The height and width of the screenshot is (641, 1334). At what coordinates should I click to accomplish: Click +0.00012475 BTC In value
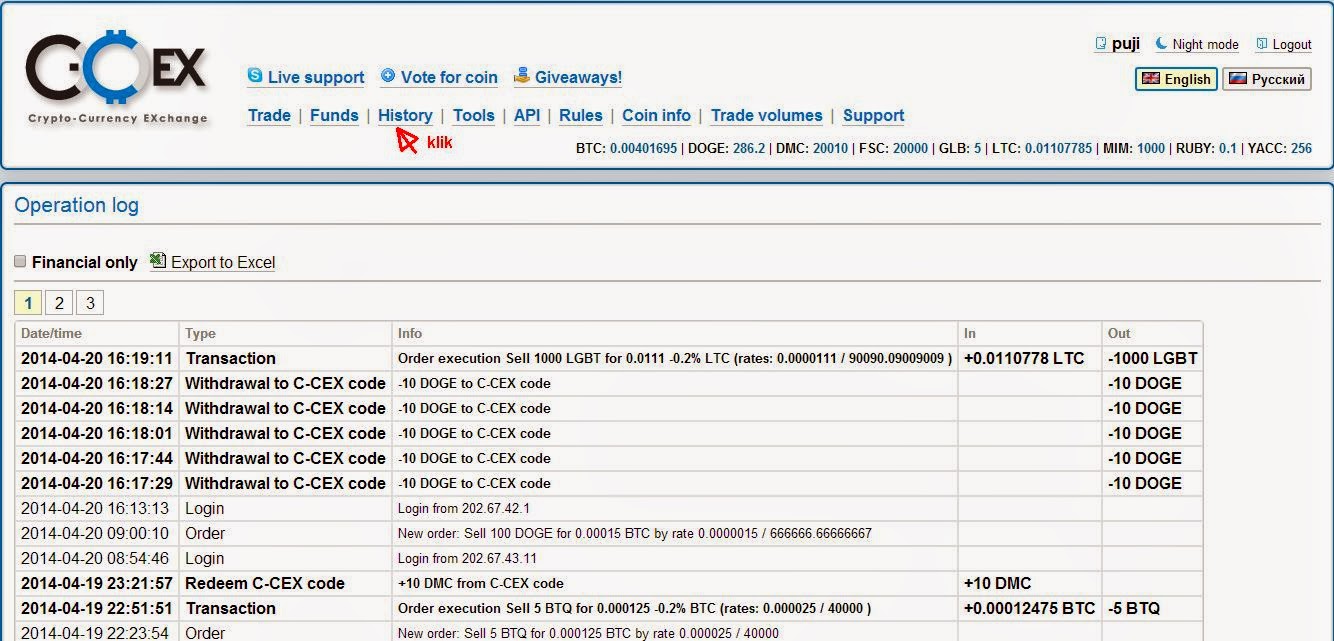tap(1029, 608)
